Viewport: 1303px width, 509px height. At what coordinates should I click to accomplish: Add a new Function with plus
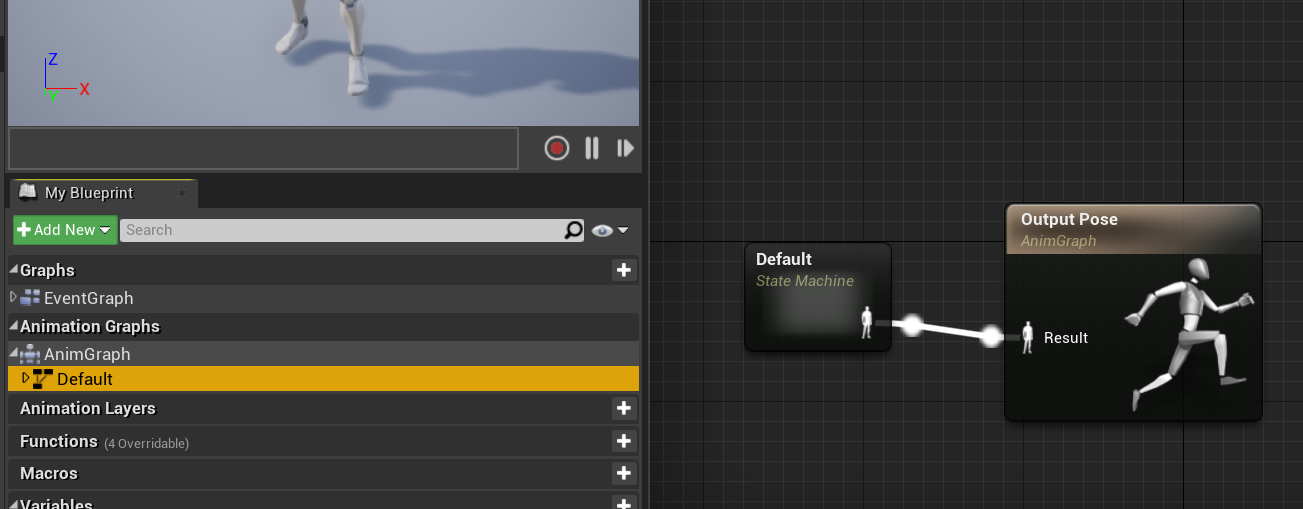tap(624, 441)
